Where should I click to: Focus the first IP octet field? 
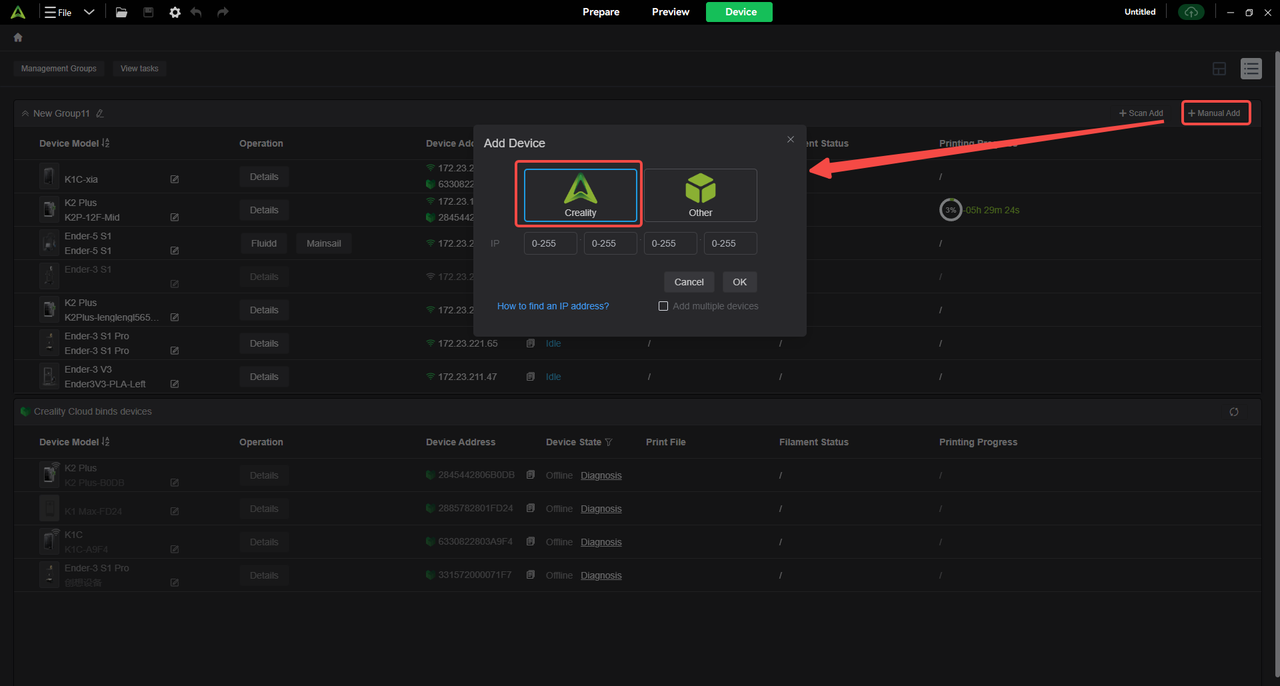tap(550, 243)
